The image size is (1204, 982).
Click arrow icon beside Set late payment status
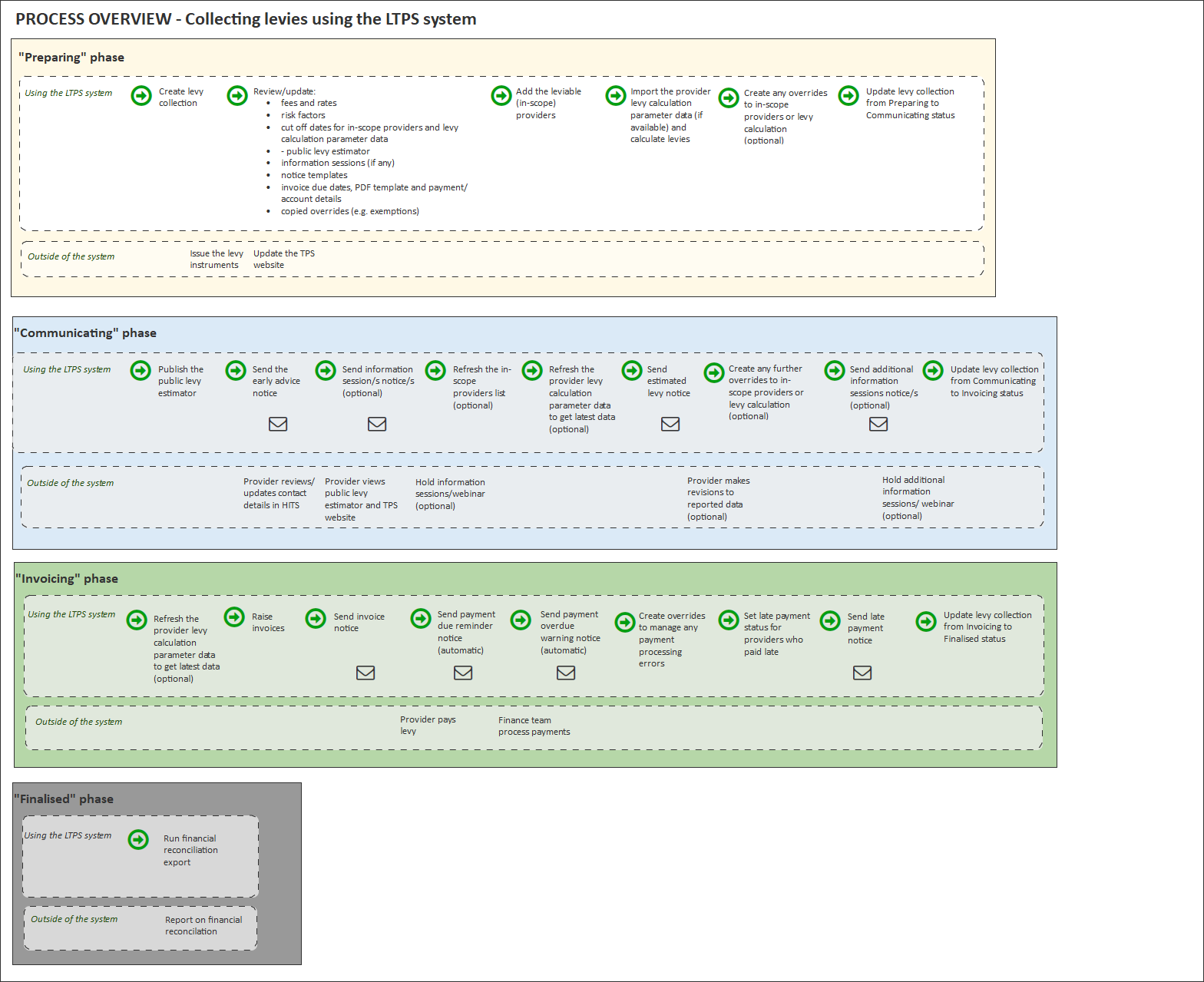pos(729,620)
